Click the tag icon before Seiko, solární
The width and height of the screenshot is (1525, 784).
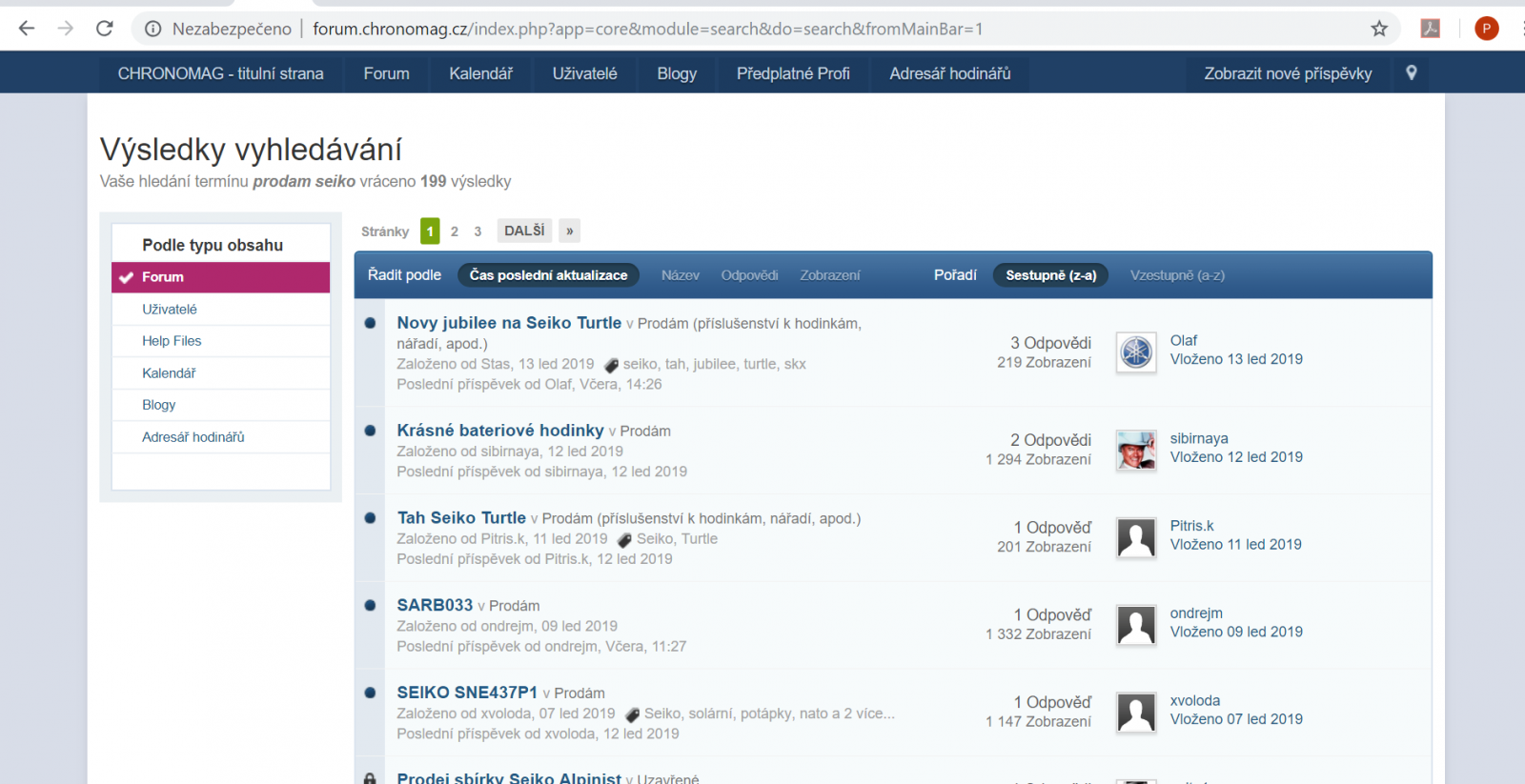(x=632, y=714)
